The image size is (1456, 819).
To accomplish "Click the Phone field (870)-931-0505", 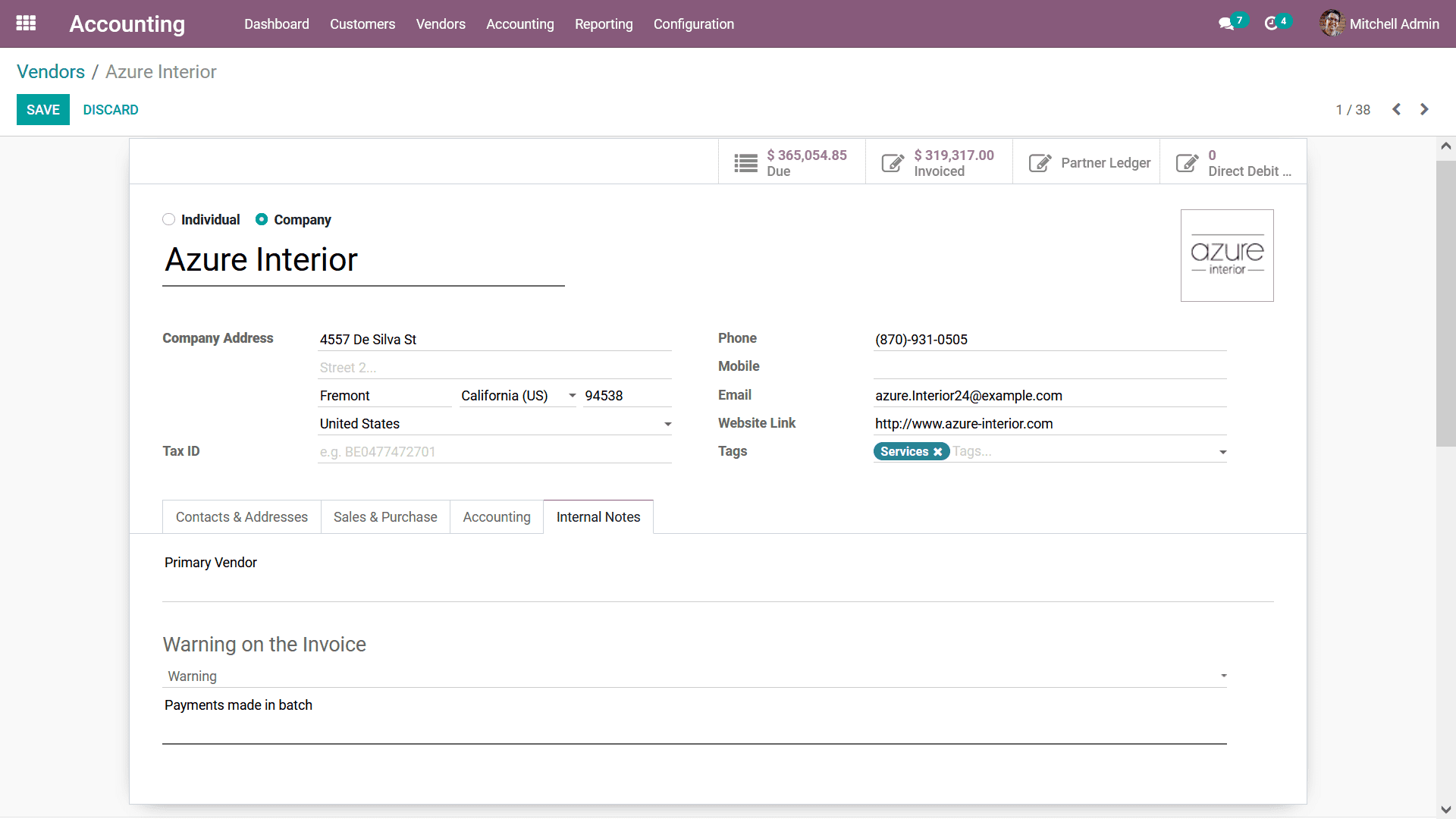I will (x=1050, y=340).
